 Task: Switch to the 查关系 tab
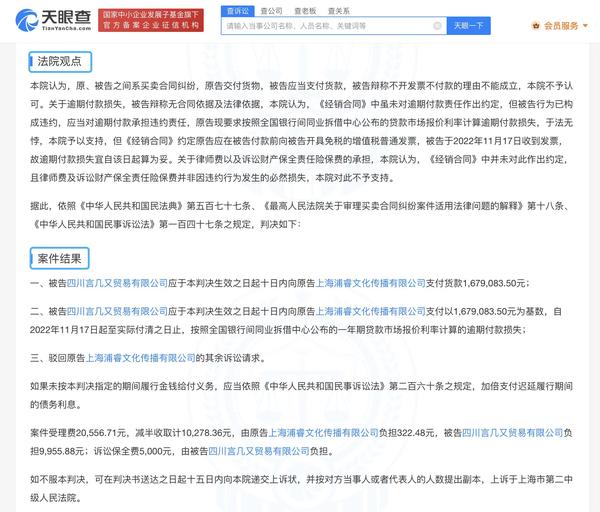tap(339, 11)
